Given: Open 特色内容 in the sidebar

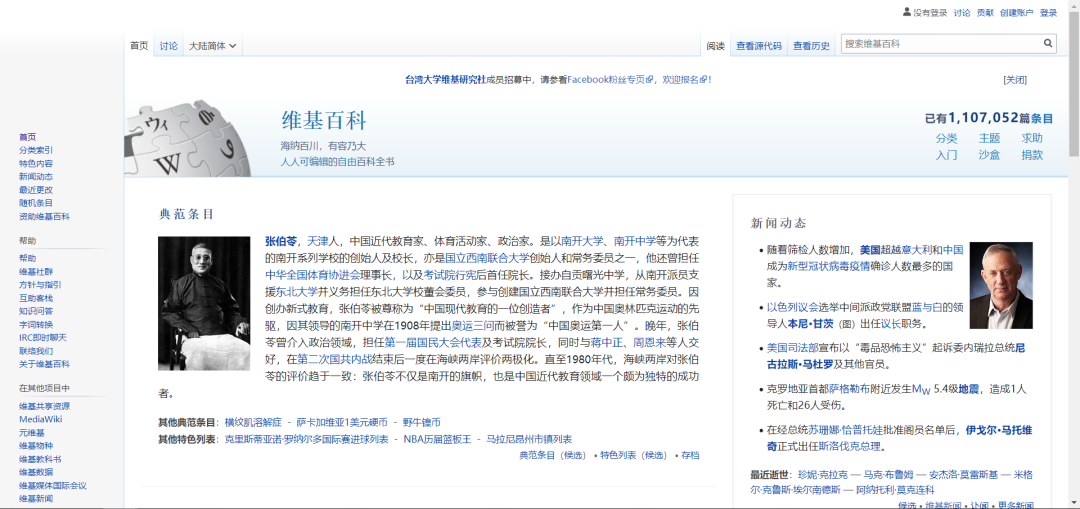Looking at the screenshot, I should click(36, 163).
